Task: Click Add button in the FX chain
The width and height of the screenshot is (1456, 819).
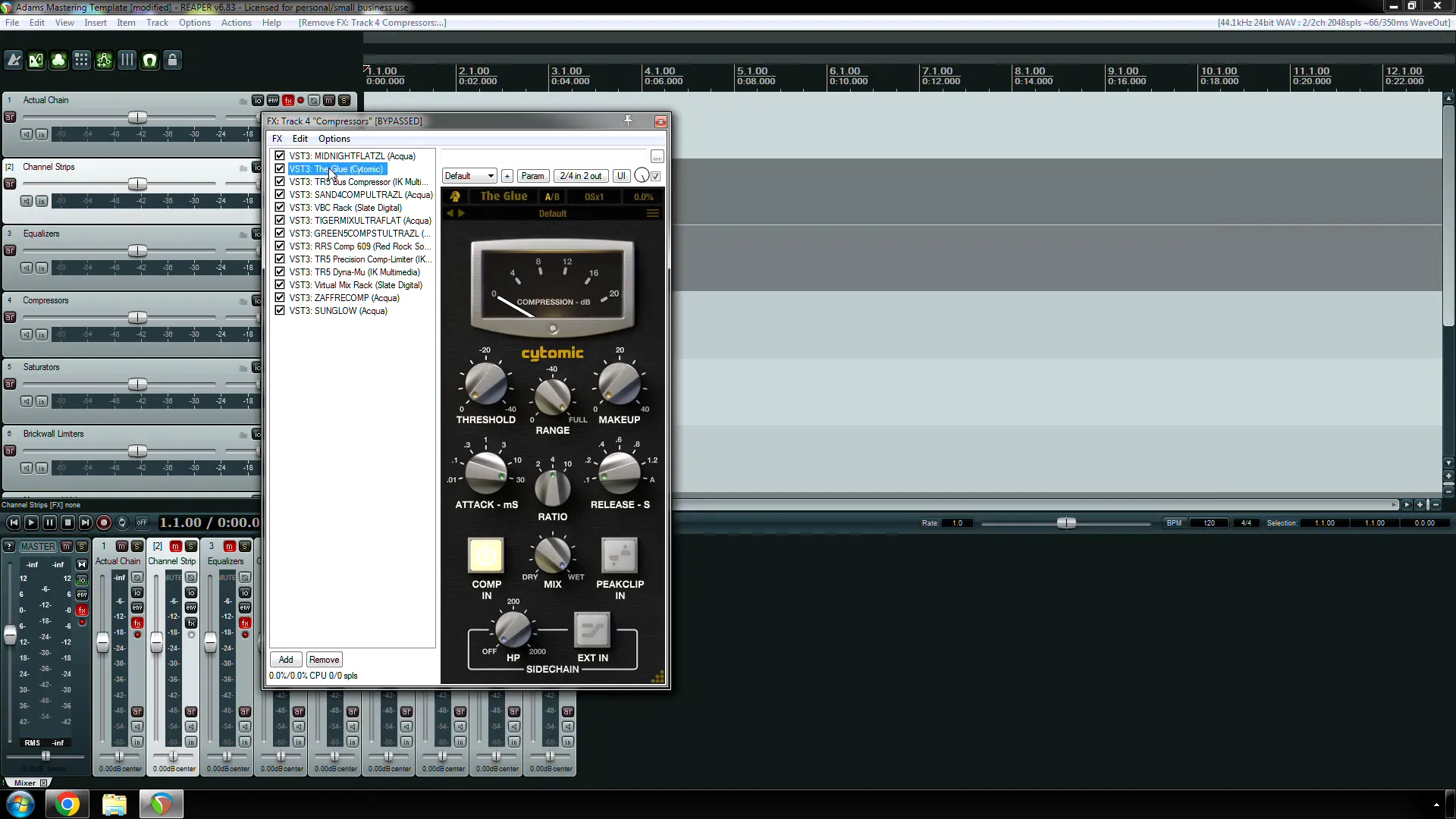Action: tap(286, 660)
